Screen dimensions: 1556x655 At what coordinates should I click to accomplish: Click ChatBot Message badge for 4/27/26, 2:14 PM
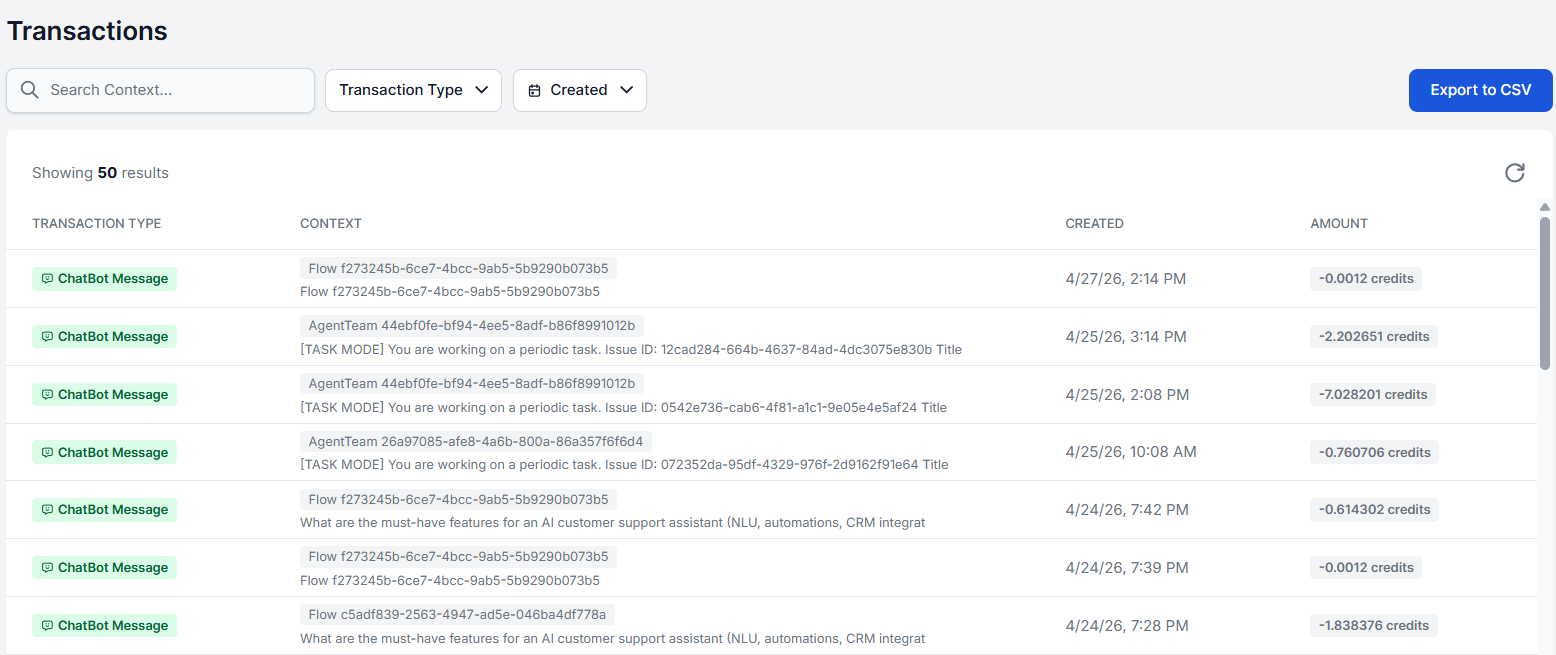(x=104, y=279)
